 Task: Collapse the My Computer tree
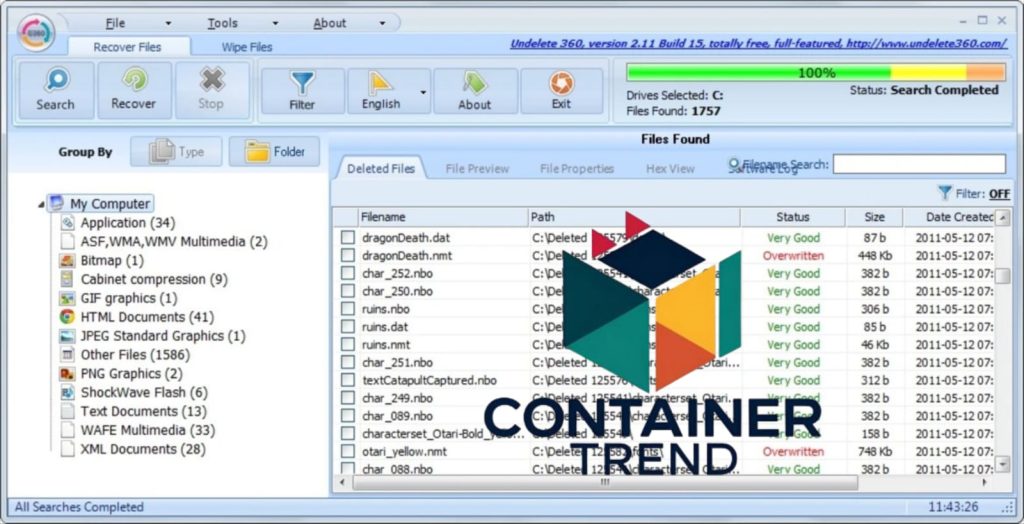[x=40, y=205]
